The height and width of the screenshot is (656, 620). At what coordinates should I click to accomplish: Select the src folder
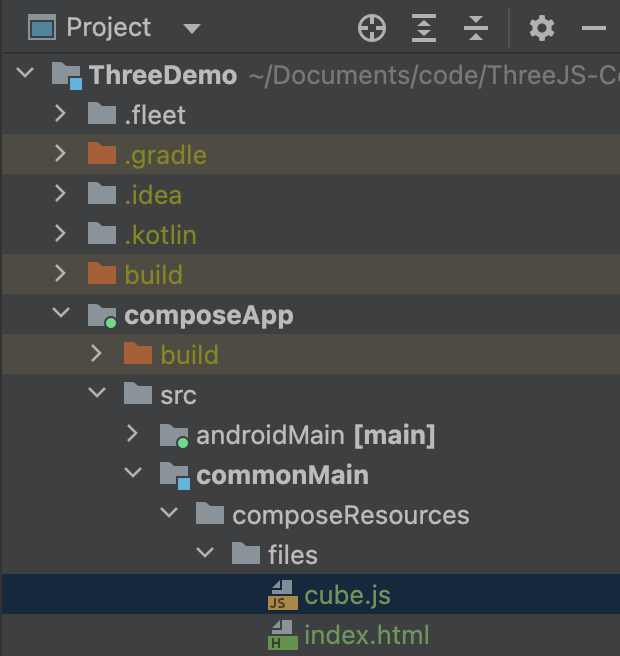click(178, 395)
